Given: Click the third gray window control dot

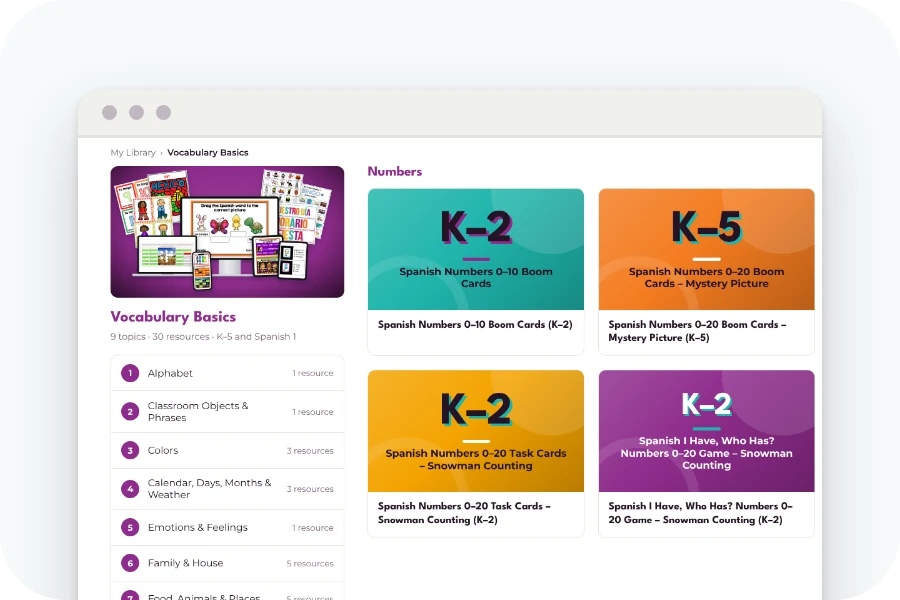Looking at the screenshot, I should point(164,113).
